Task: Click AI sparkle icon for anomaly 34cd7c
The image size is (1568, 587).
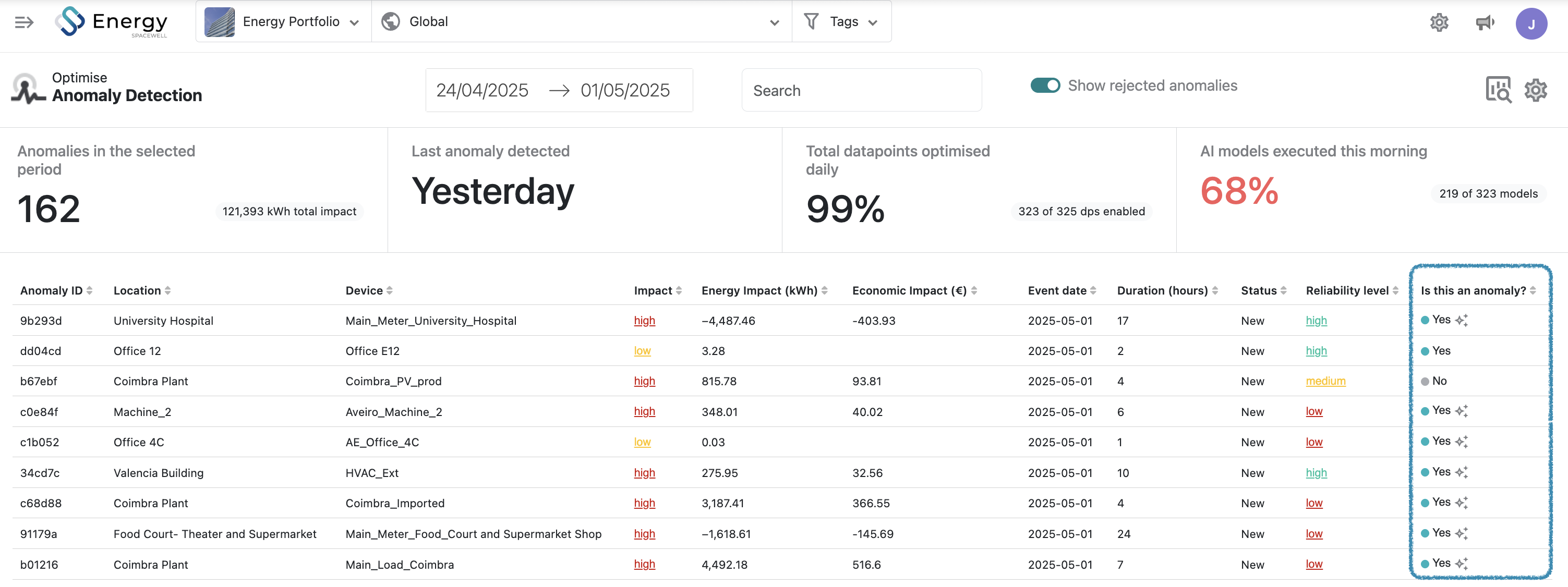Action: click(x=1462, y=472)
